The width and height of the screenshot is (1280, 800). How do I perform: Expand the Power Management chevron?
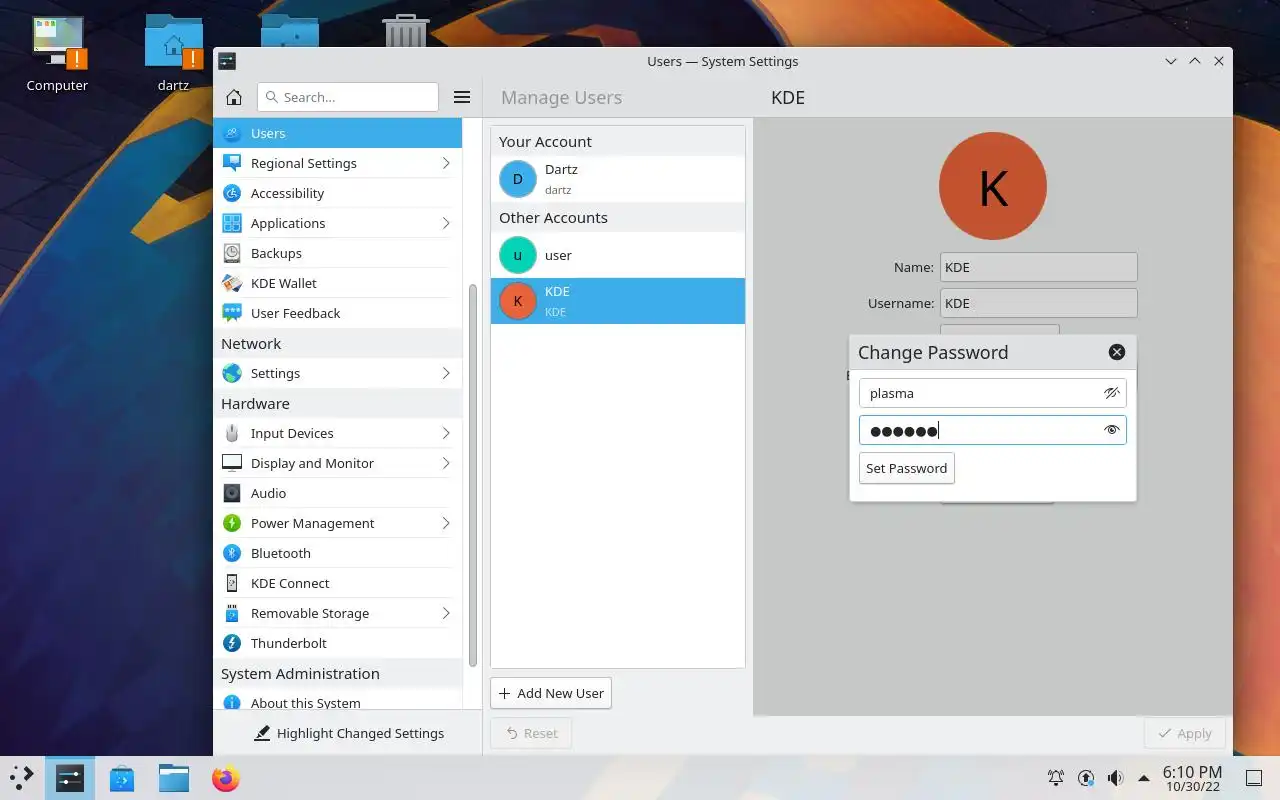coord(446,523)
